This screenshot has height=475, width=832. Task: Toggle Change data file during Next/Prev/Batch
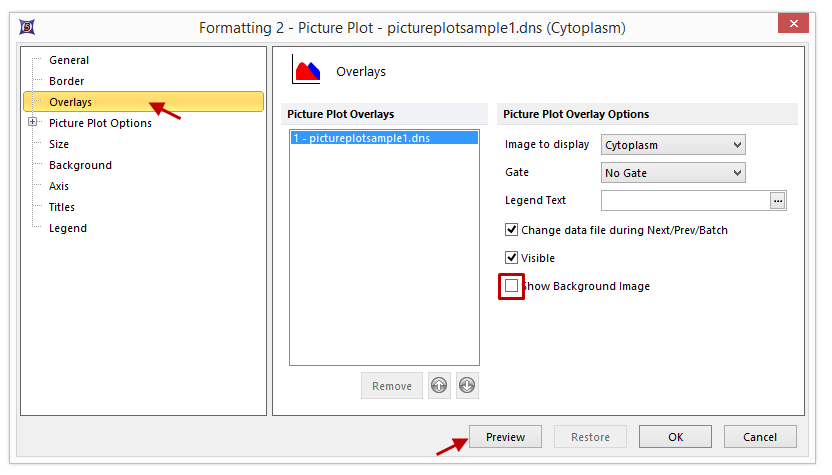click(x=512, y=230)
